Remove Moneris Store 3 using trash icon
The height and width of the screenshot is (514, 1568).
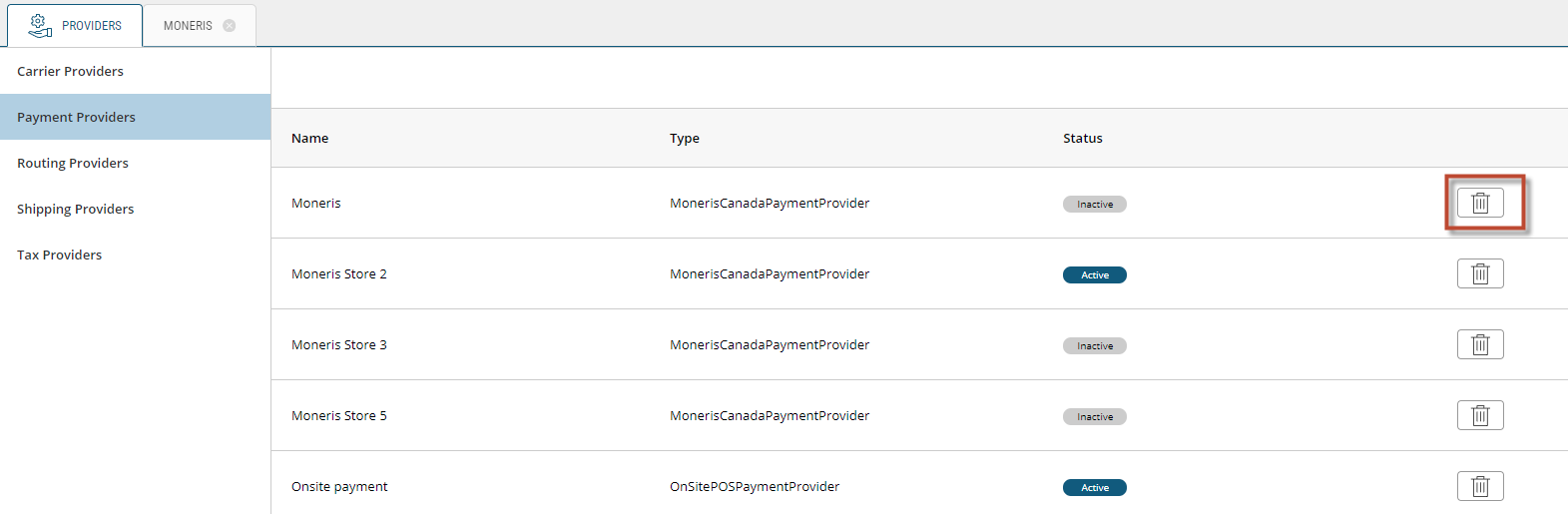[1480, 344]
